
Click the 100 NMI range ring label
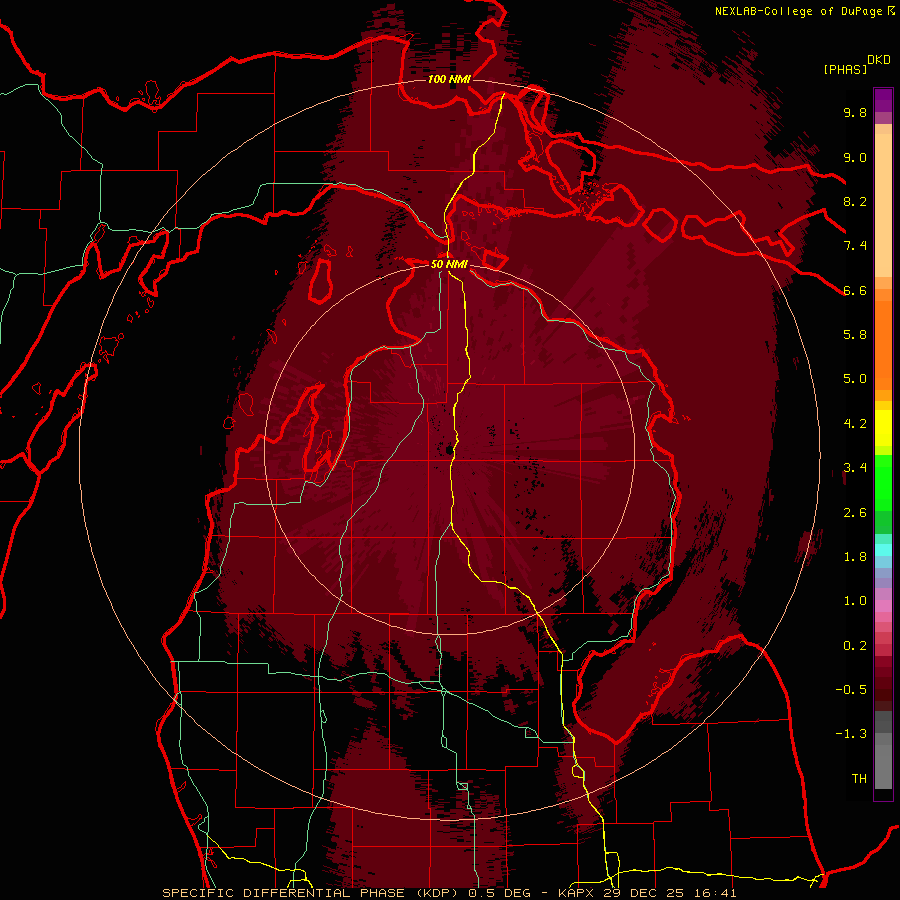click(449, 79)
